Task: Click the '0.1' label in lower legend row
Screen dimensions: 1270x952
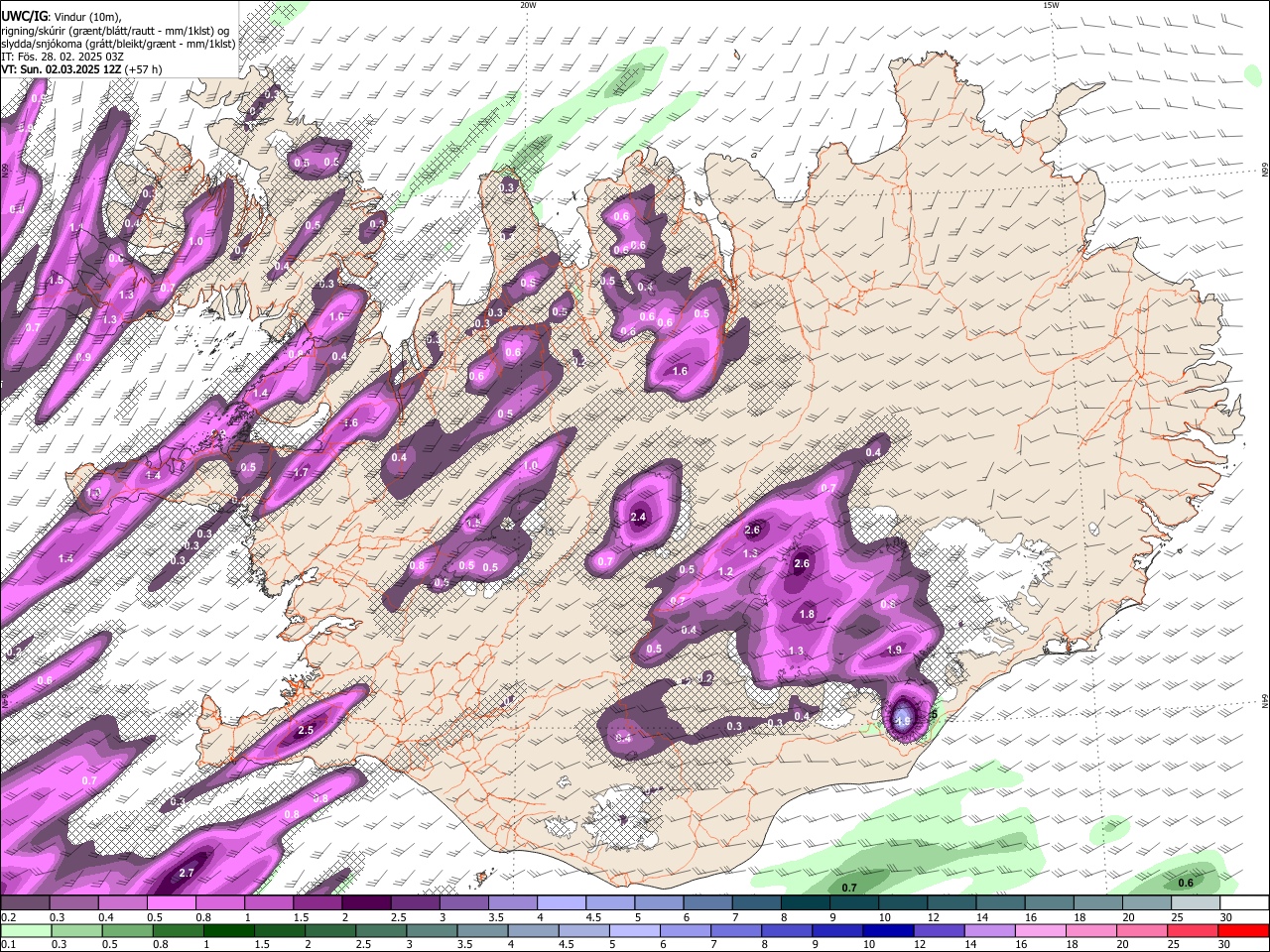Action: pos(8,945)
